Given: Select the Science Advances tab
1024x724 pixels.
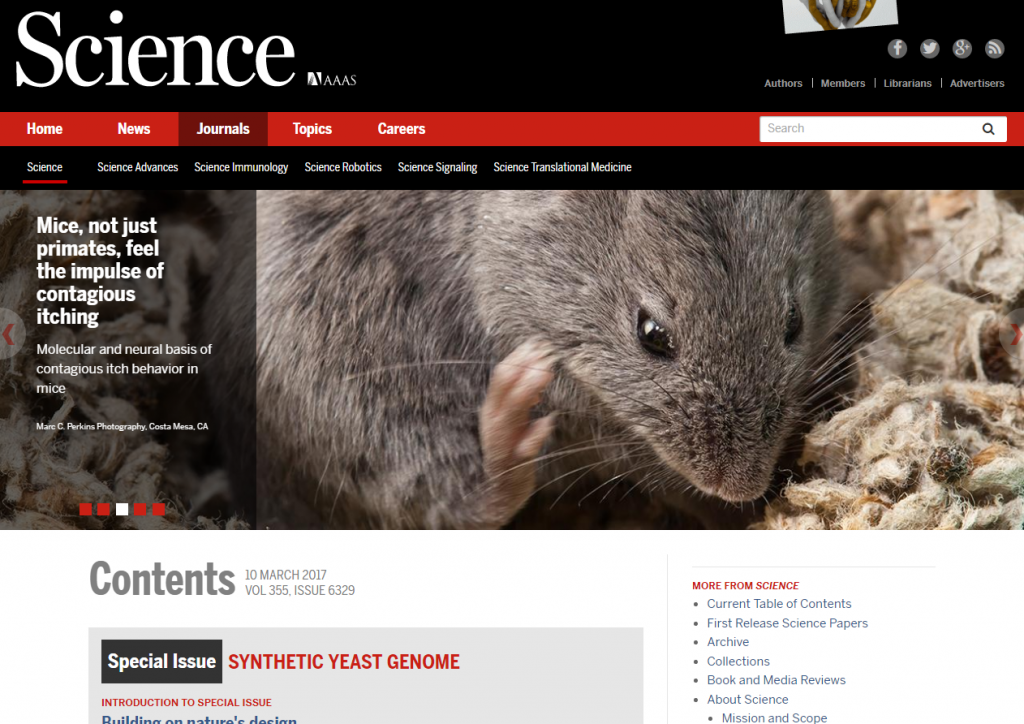Looking at the screenshot, I should (138, 167).
